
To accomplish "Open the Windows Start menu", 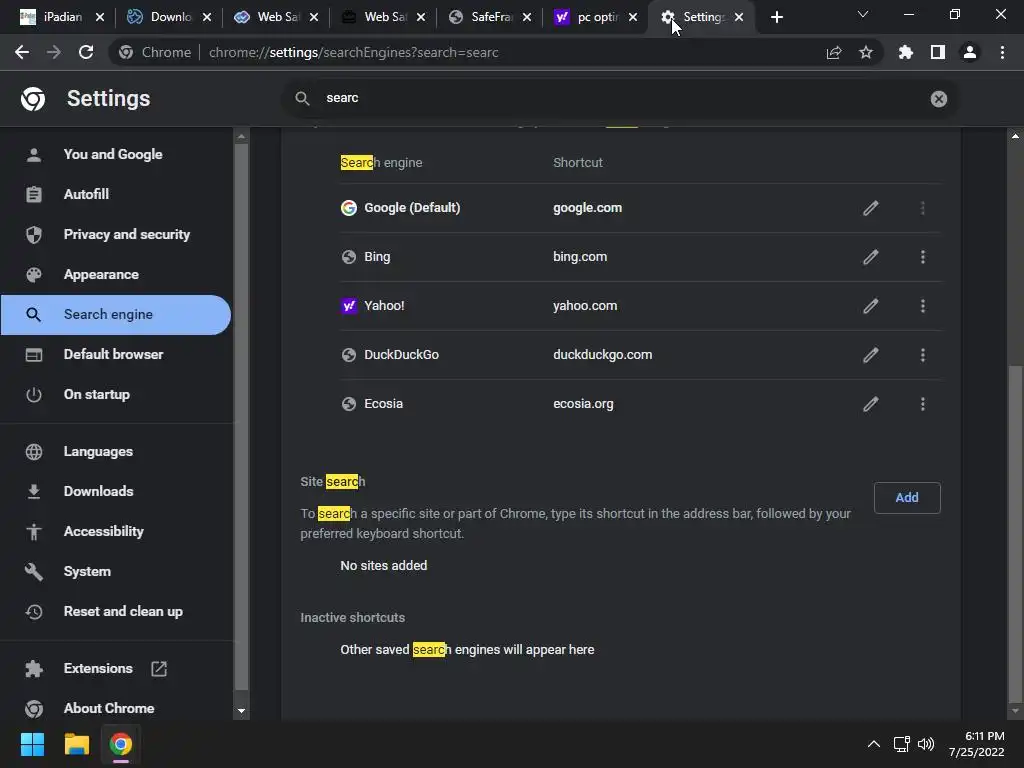I will [x=32, y=744].
